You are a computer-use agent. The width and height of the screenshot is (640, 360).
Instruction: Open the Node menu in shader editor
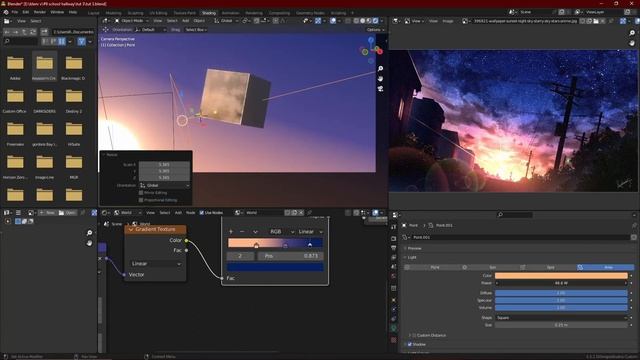[x=191, y=213]
